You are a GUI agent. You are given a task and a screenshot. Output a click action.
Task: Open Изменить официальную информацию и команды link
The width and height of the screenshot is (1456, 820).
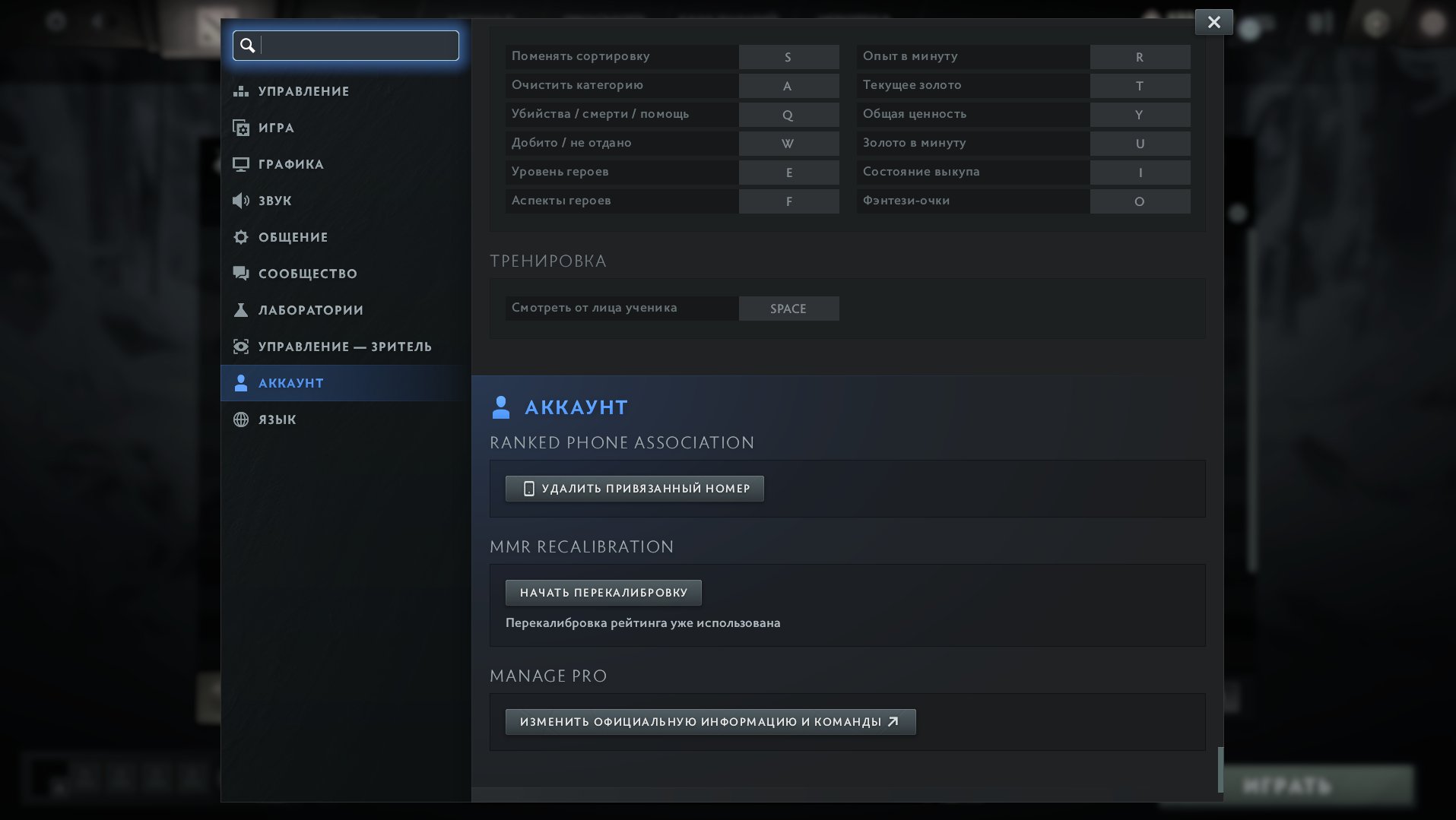(x=710, y=722)
